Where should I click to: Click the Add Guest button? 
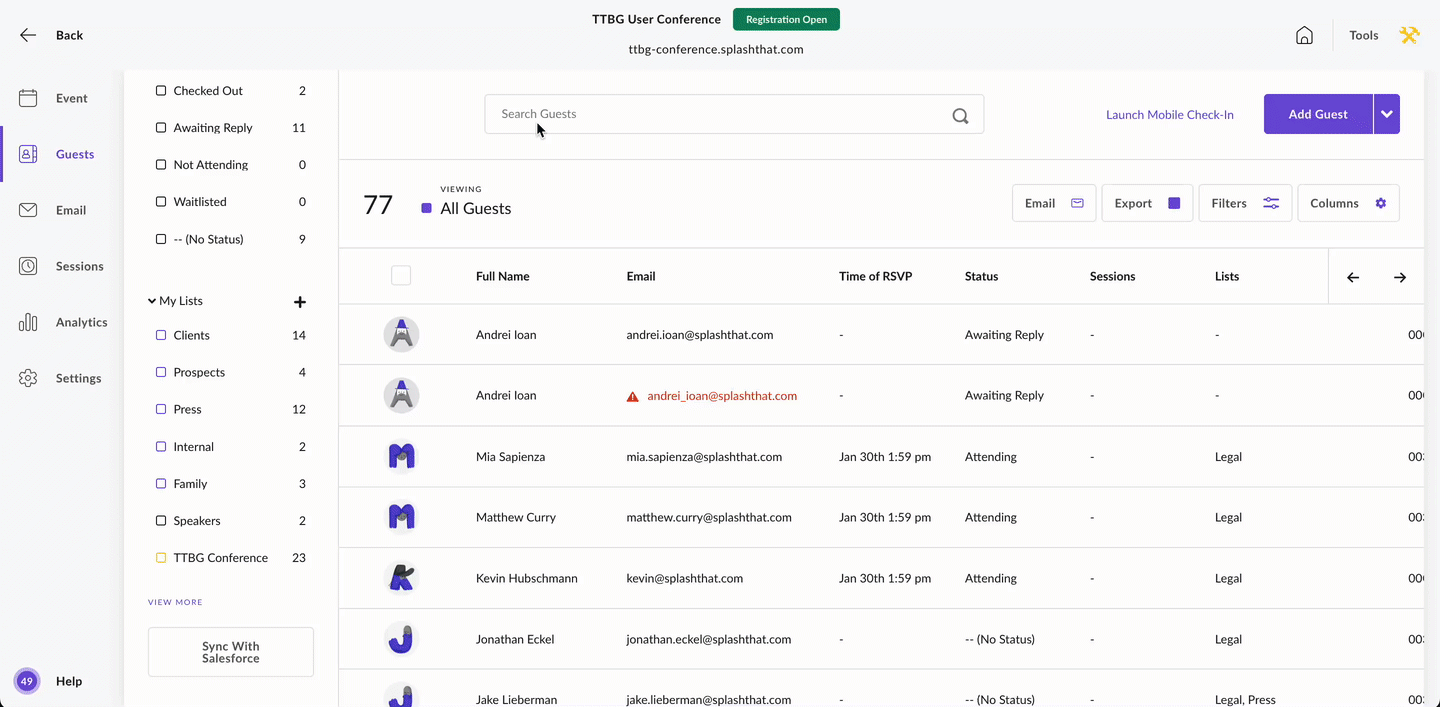pos(1318,114)
